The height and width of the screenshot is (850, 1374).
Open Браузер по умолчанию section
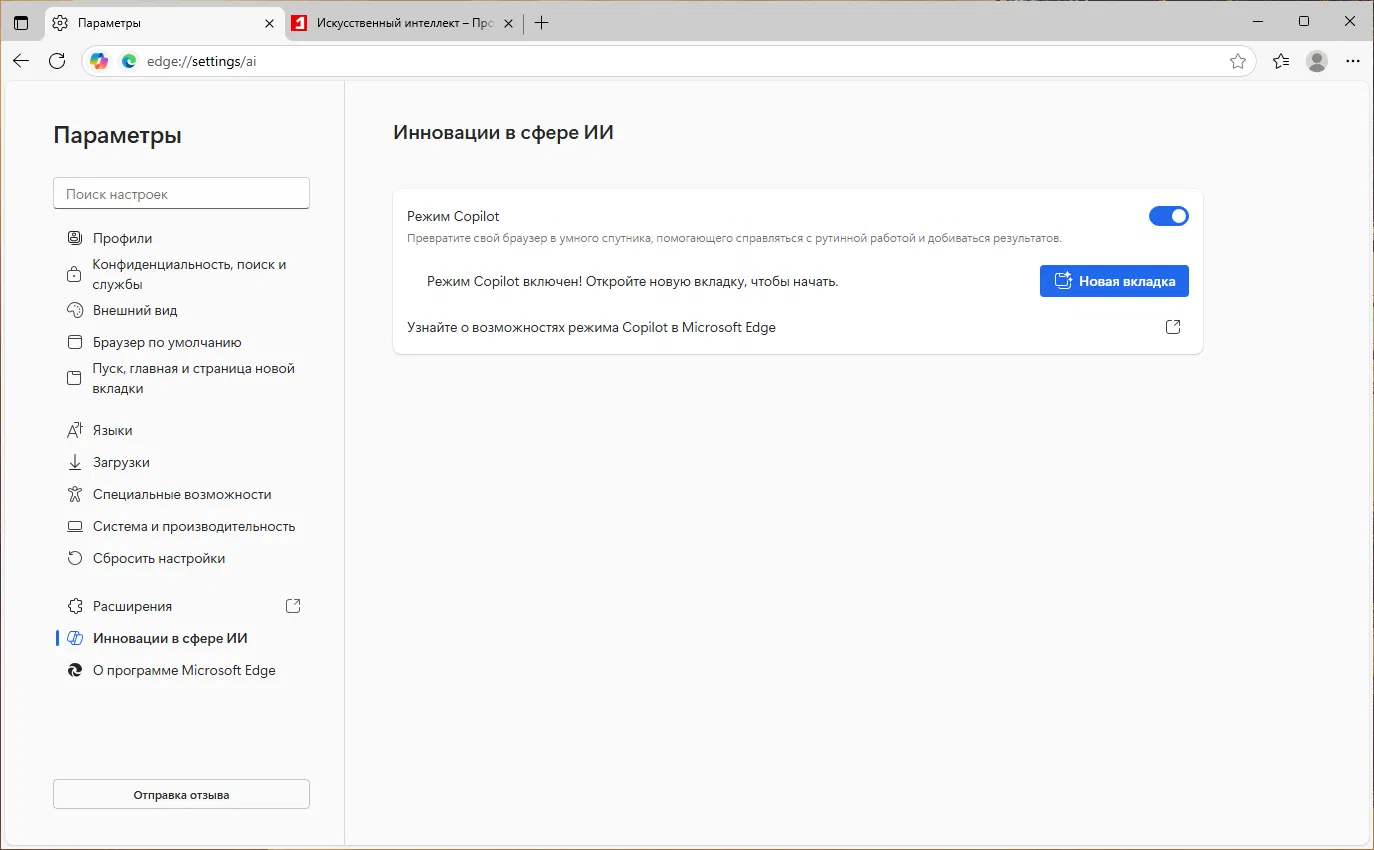(167, 342)
